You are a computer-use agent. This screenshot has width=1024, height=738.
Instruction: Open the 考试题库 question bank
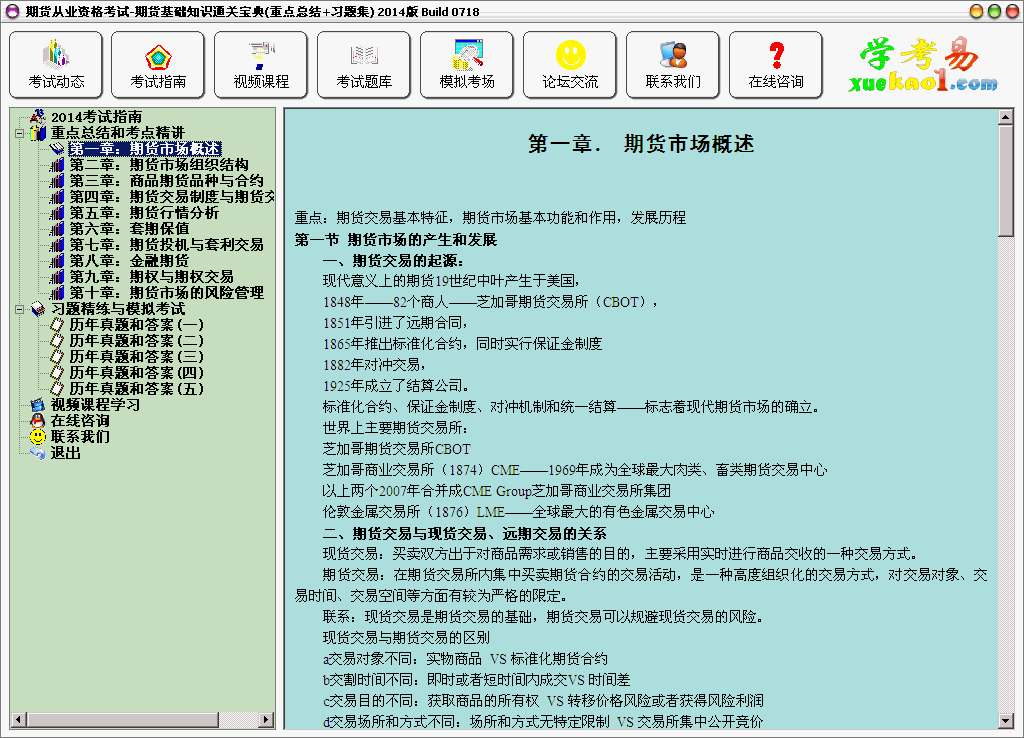[364, 65]
